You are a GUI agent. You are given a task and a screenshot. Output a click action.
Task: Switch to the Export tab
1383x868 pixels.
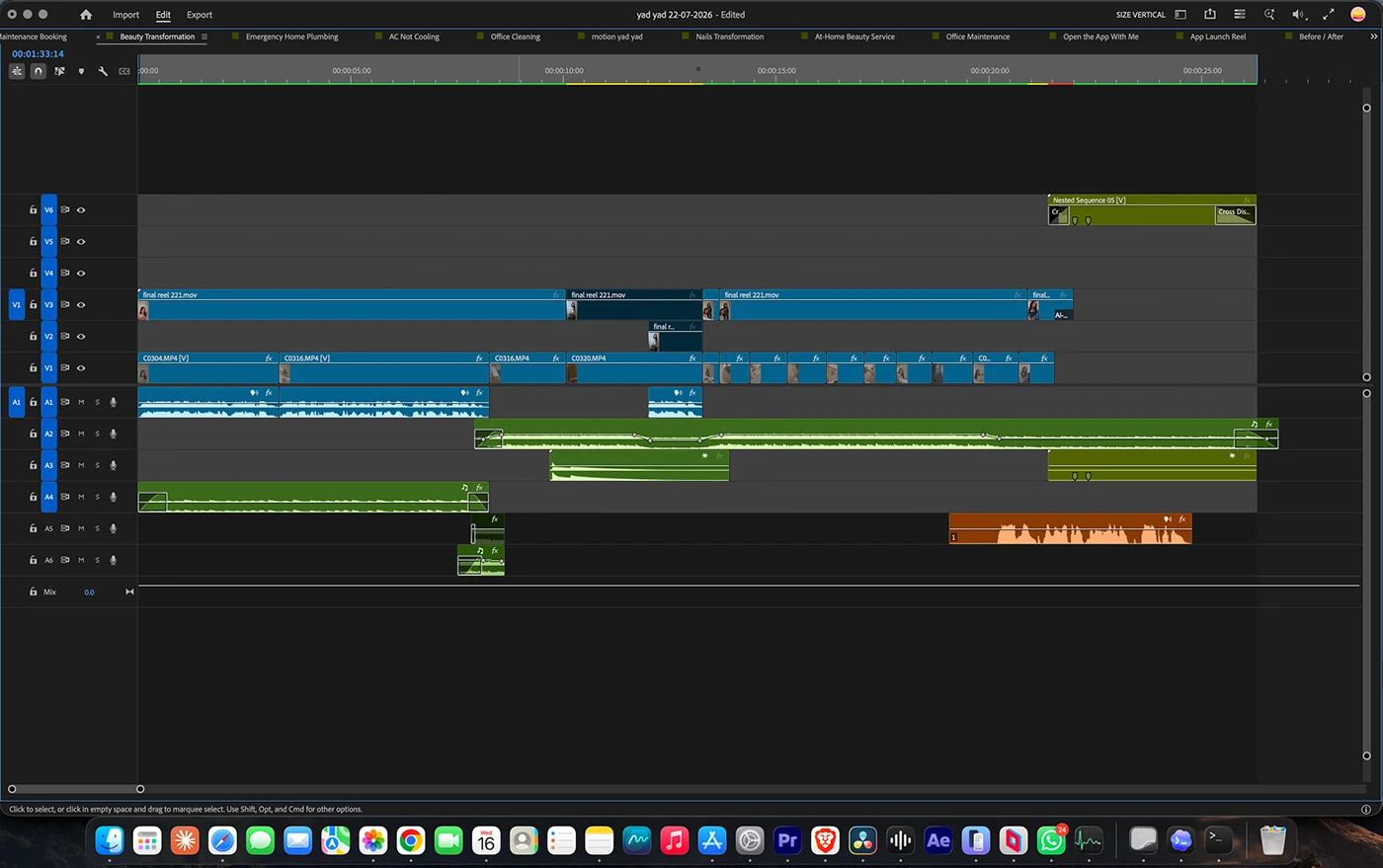[x=200, y=15]
